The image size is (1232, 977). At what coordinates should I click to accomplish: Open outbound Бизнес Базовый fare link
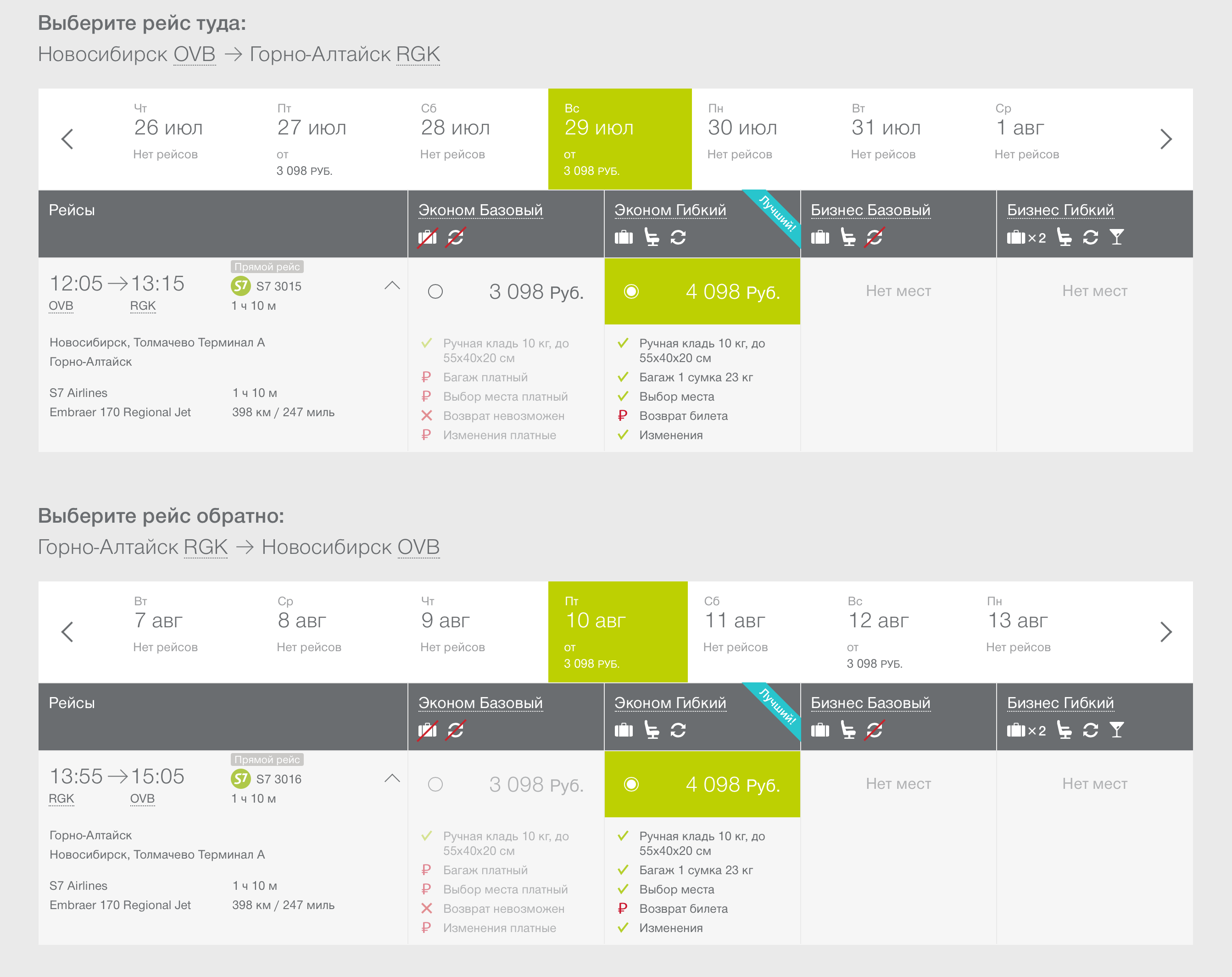870,210
